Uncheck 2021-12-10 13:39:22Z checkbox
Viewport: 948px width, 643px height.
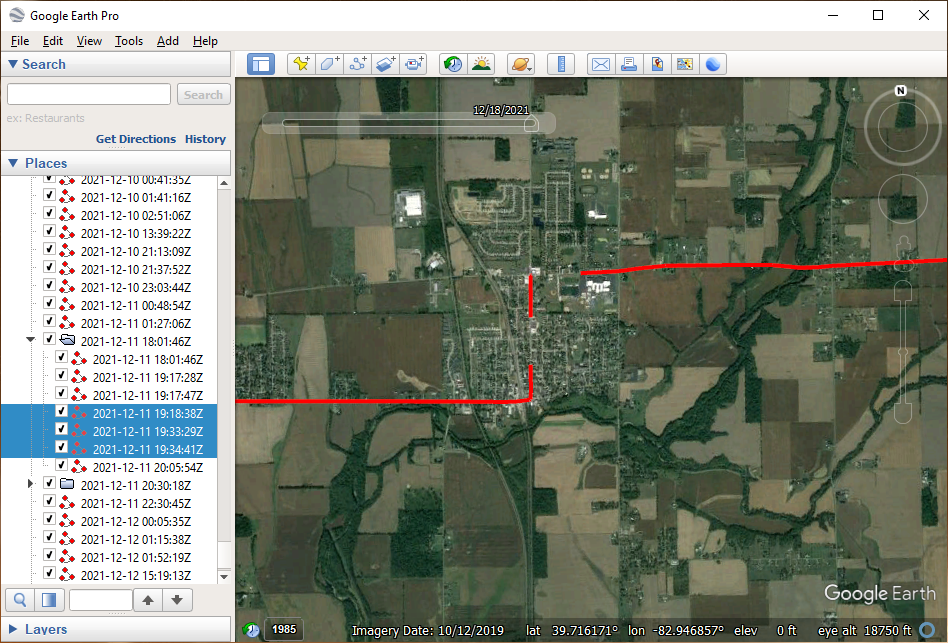(x=50, y=231)
